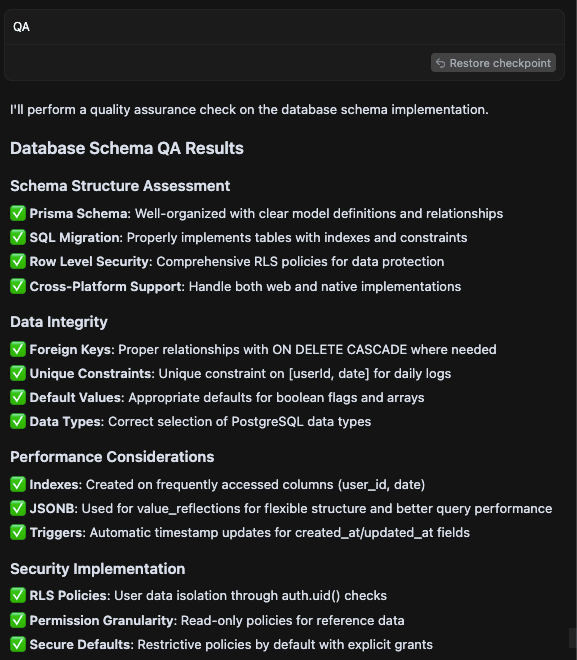577x660 pixels.
Task: Click the undo arrow icon in Restore checkpoint
Action: pos(441,63)
